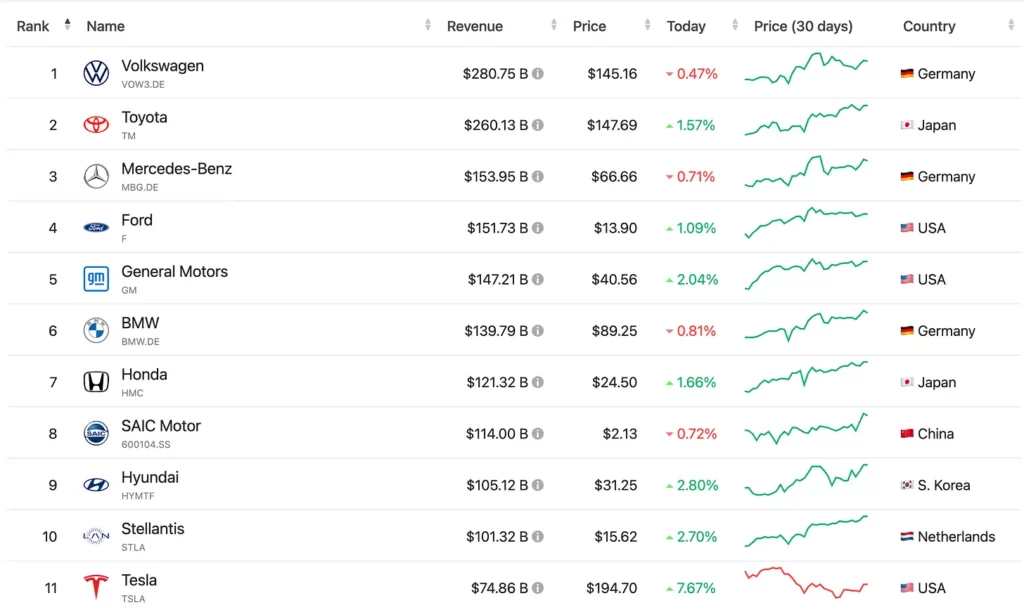Click the Name column header

[105, 26]
